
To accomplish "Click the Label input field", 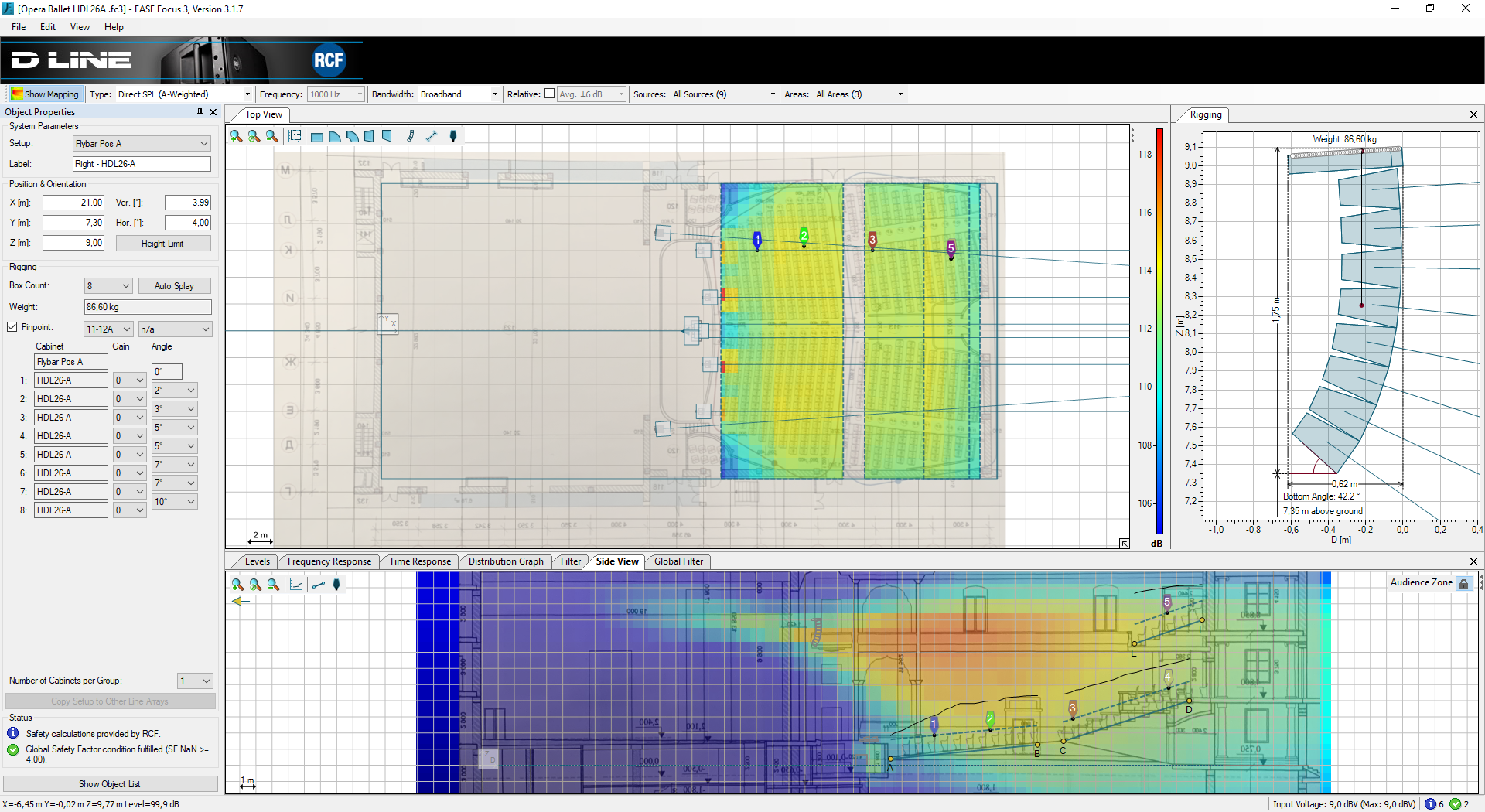I will click(142, 164).
